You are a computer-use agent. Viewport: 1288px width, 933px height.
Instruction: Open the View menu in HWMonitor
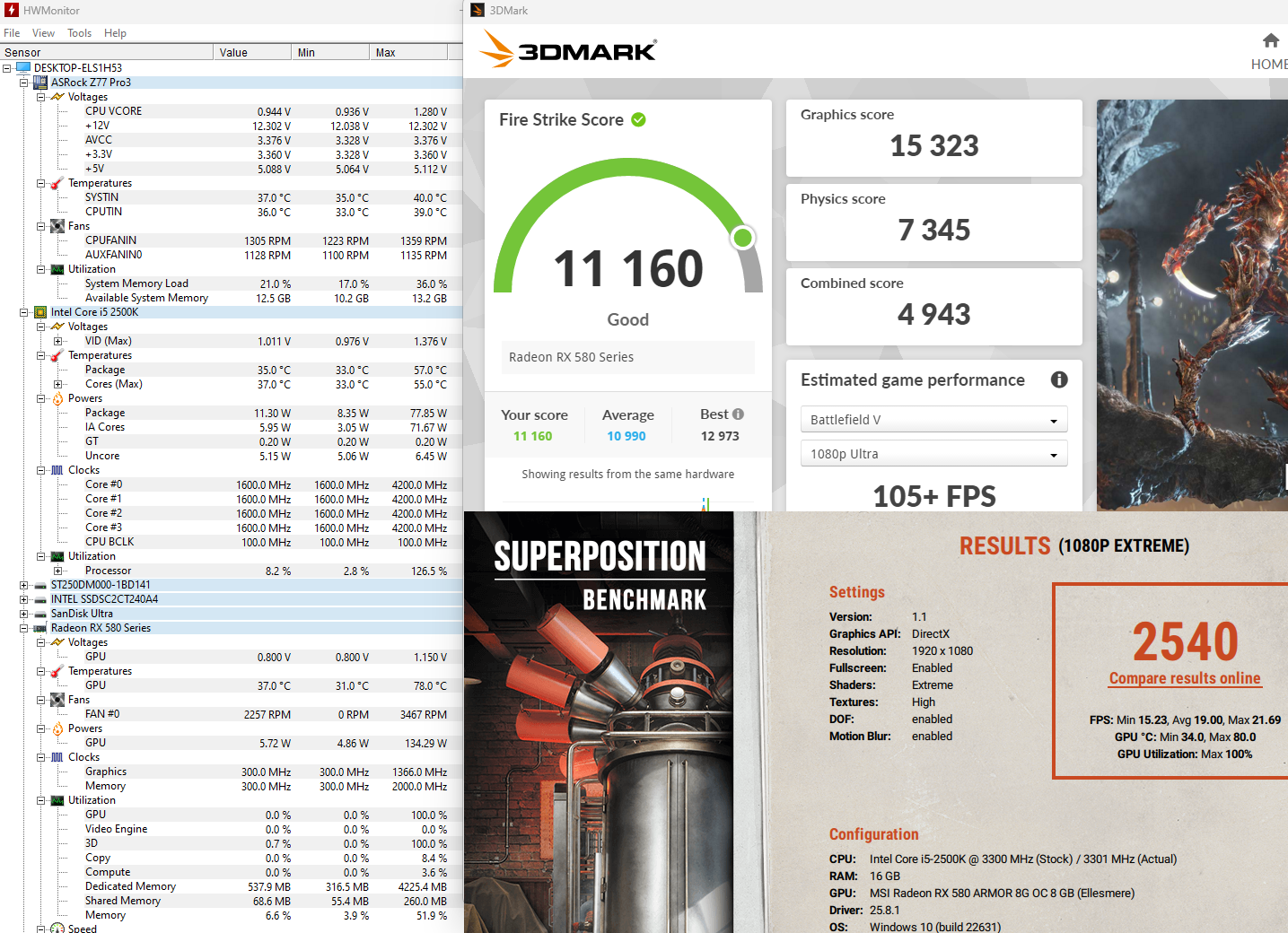tap(43, 33)
